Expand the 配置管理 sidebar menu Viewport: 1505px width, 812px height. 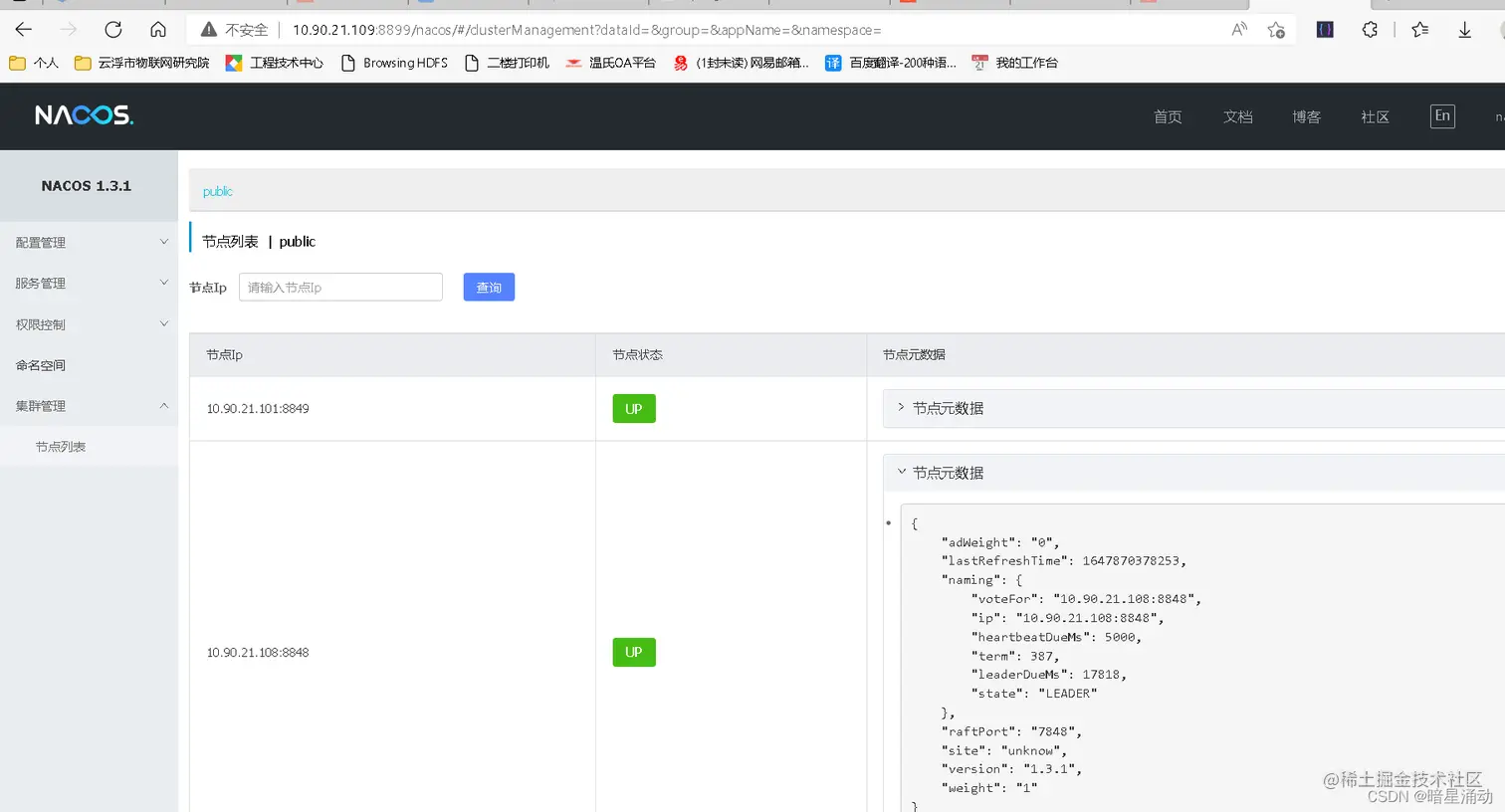click(89, 242)
